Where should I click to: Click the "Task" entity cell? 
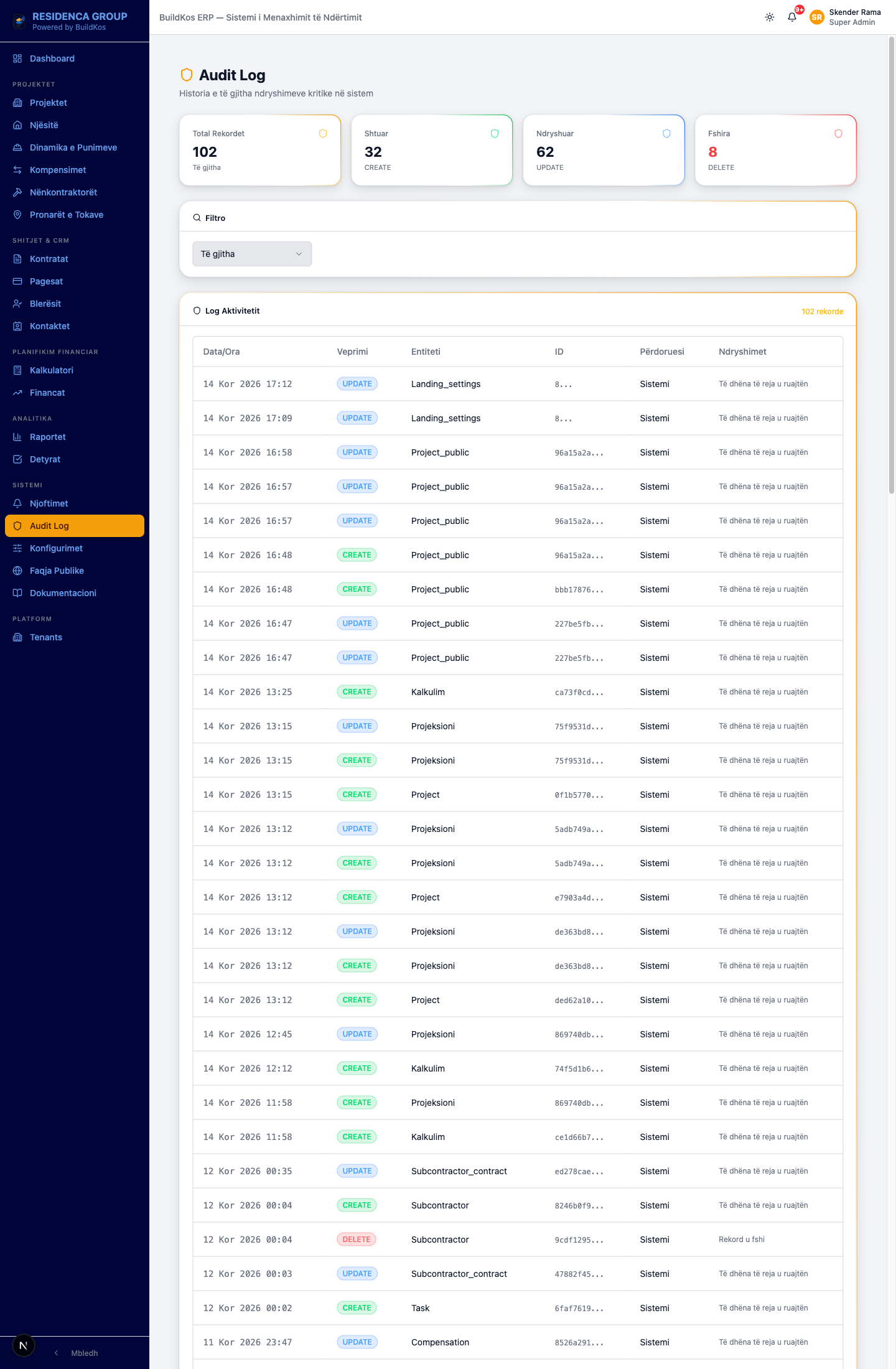pos(421,1308)
